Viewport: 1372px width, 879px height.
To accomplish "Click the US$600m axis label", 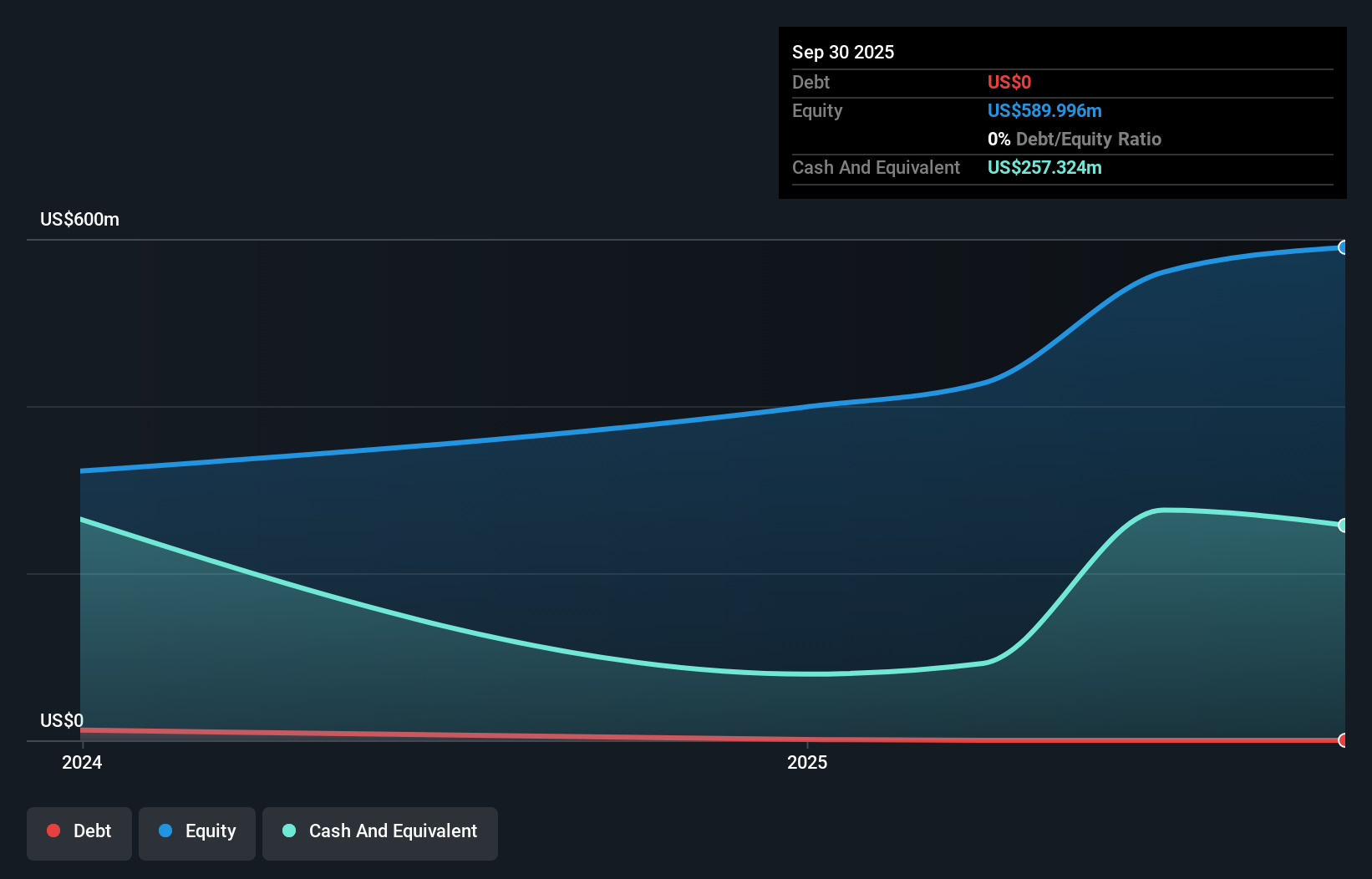I will 79,219.
